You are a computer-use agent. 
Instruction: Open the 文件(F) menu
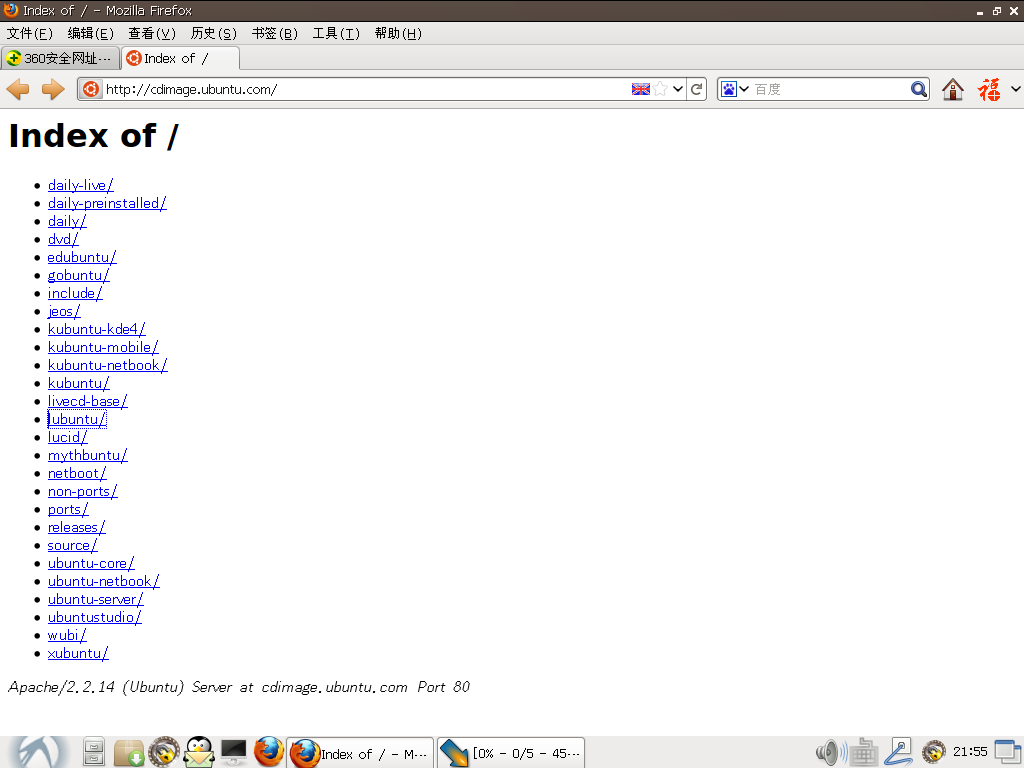pos(29,33)
